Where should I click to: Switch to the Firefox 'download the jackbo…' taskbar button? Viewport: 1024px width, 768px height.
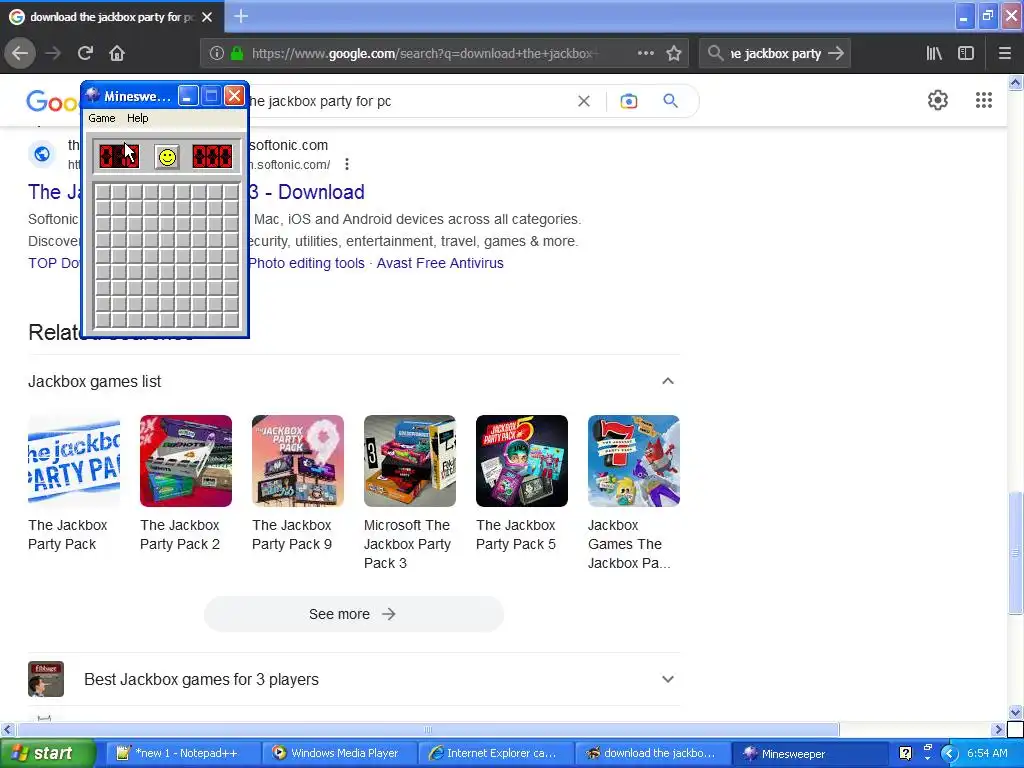652,754
